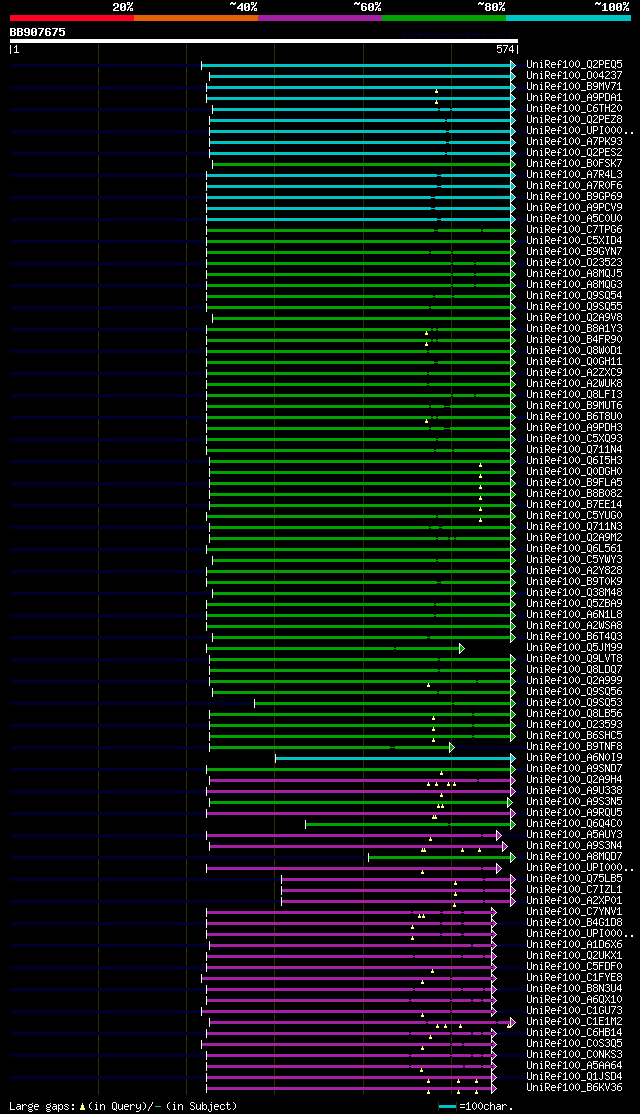Choose the UniRef100_Q8LFI3 label
This screenshot has height=1114, width=640.
click(x=574, y=394)
